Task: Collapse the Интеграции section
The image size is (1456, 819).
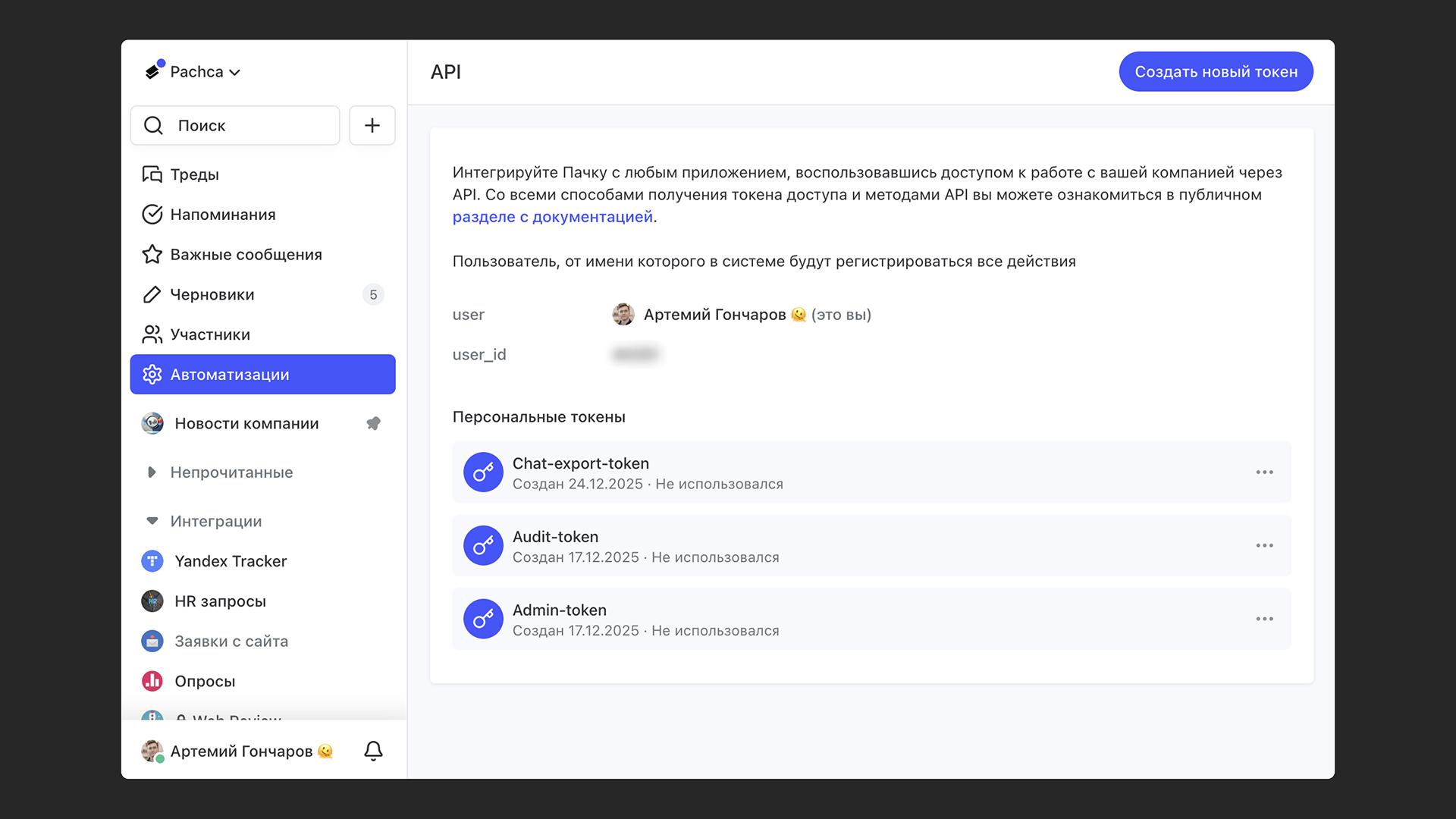Action: (x=152, y=521)
